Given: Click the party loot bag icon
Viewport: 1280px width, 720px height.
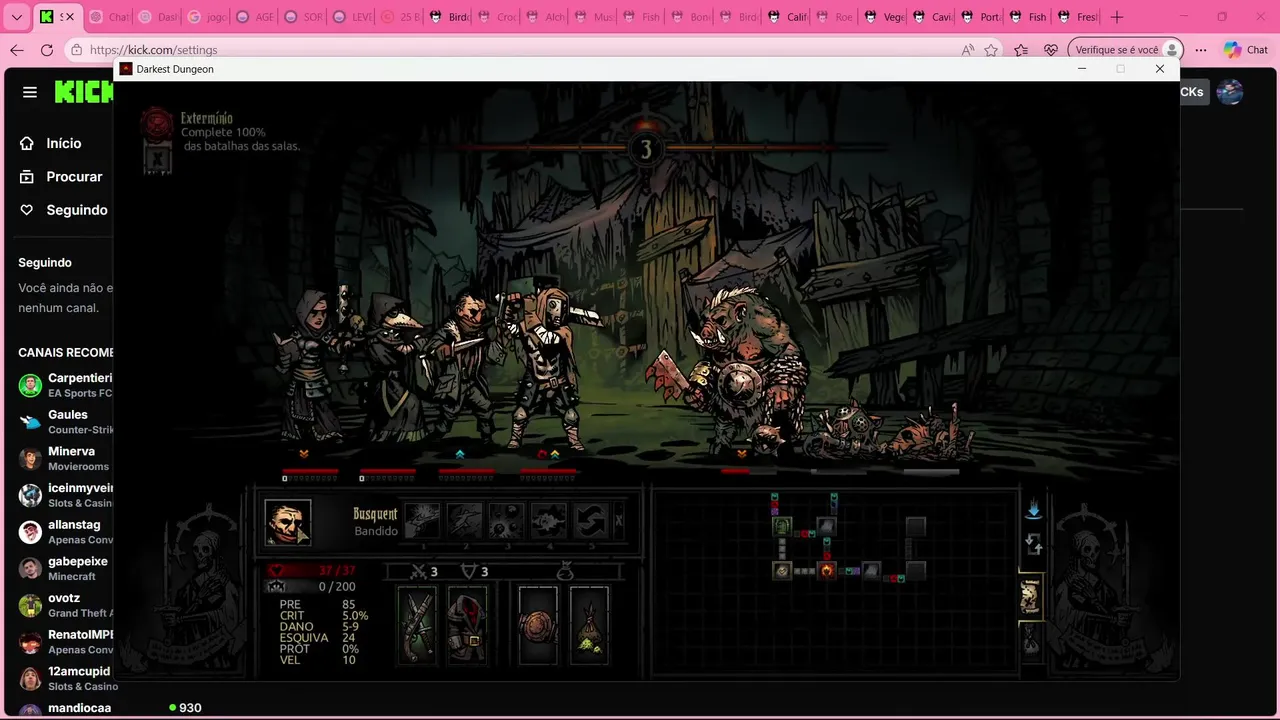Looking at the screenshot, I should coord(565,571).
